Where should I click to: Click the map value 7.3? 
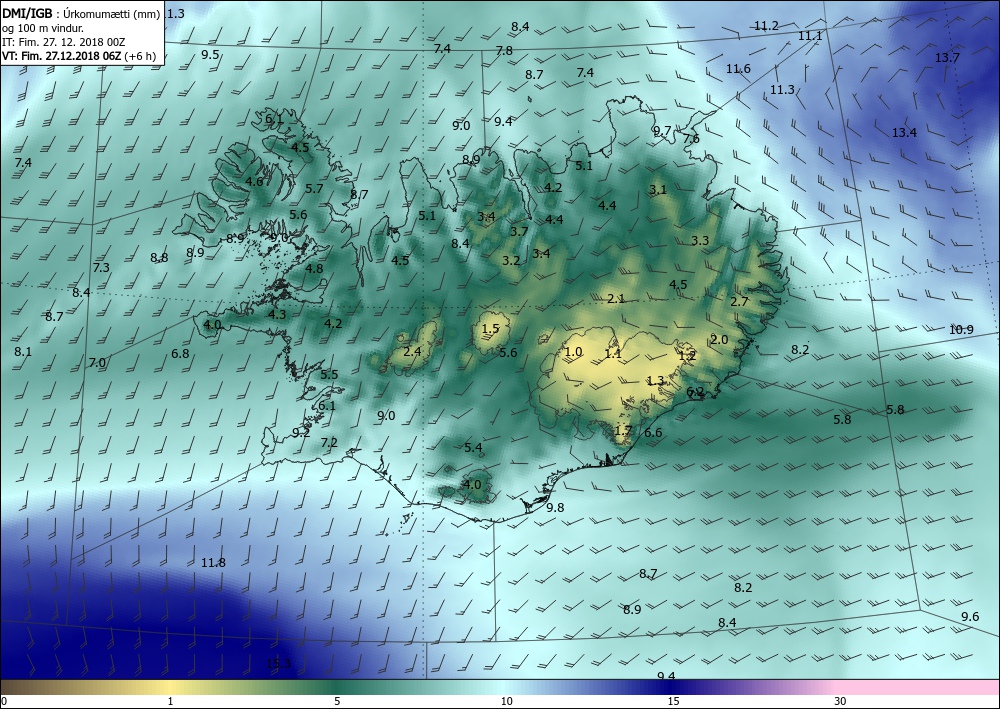click(x=101, y=268)
